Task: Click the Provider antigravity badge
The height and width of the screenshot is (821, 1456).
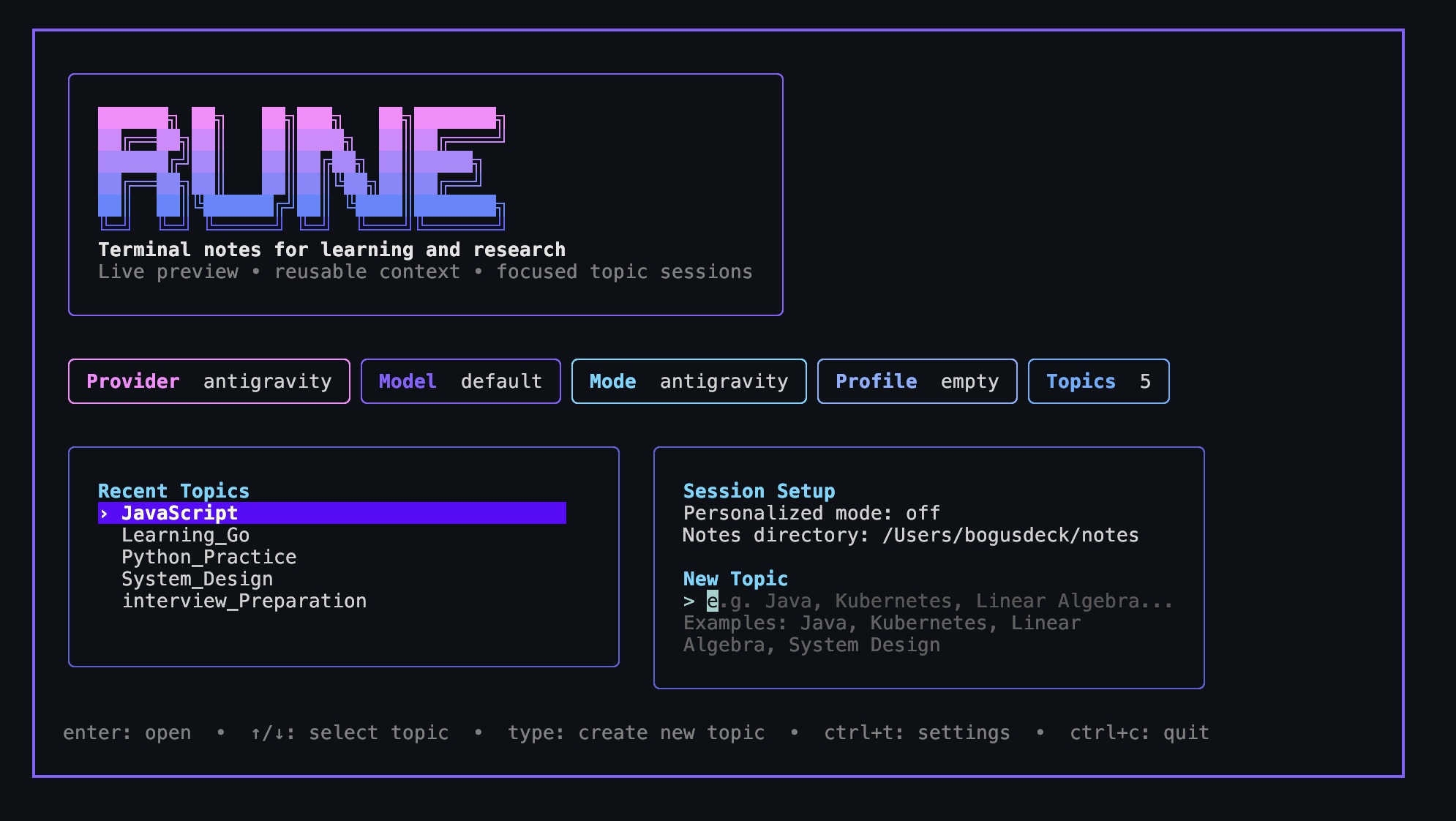Action: (209, 381)
